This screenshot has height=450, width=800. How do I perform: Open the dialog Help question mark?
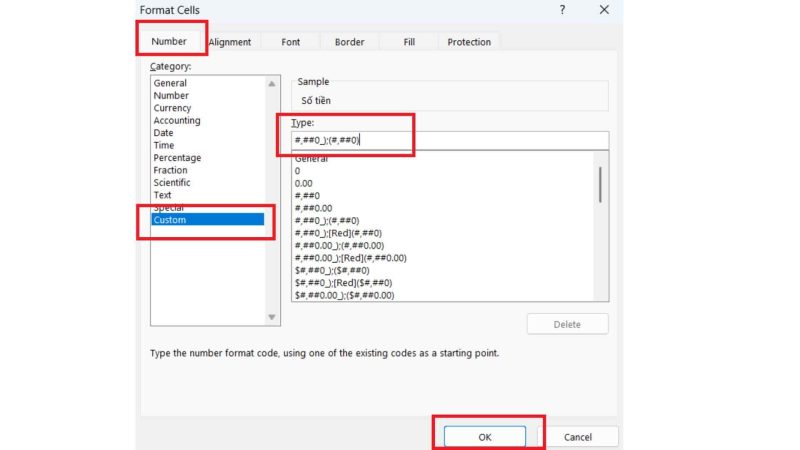562,10
